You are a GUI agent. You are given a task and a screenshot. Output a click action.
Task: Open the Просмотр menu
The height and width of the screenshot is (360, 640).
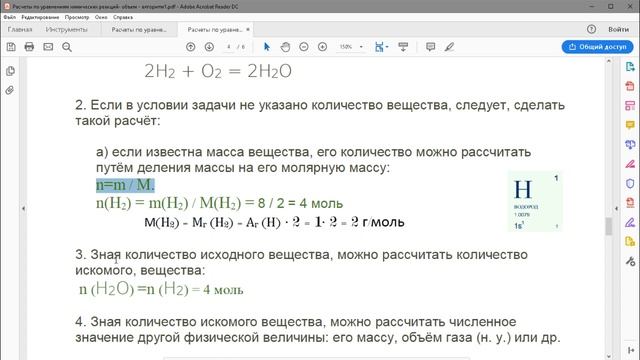[x=77, y=17]
